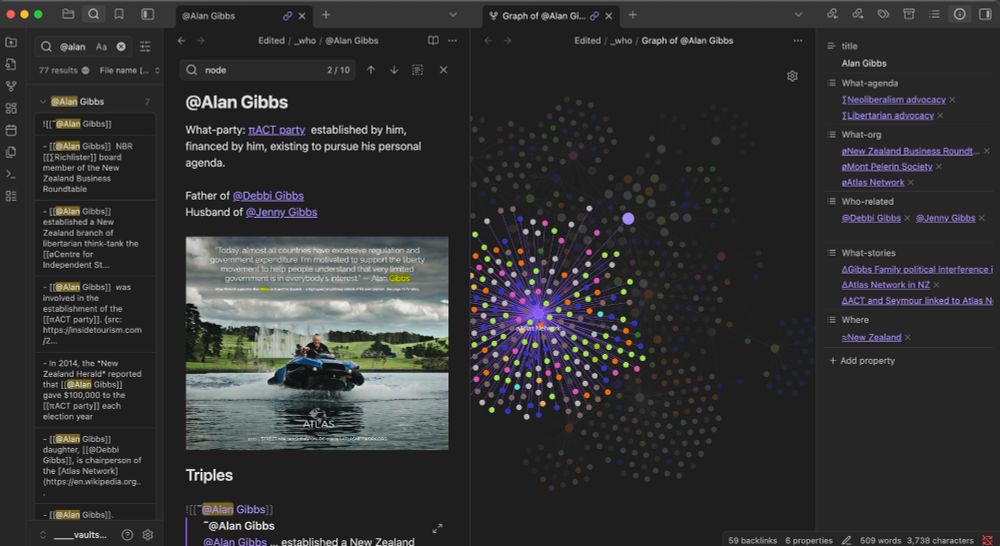The height and width of the screenshot is (546, 1000).
Task: Open outgoing links pane icon
Action: pyautogui.click(x=858, y=14)
